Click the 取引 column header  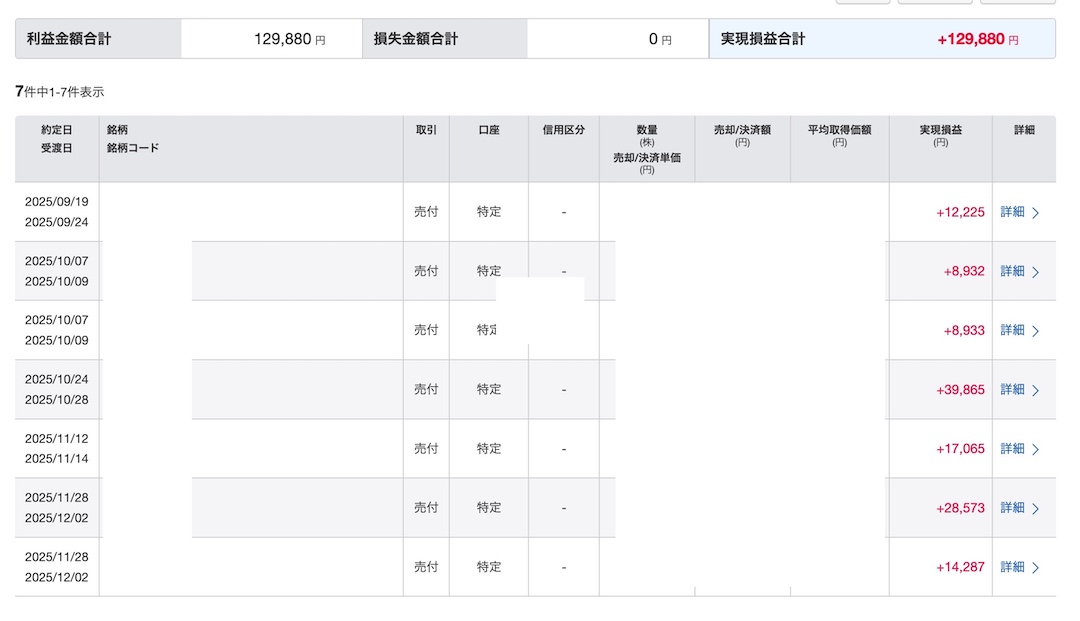tap(426, 130)
